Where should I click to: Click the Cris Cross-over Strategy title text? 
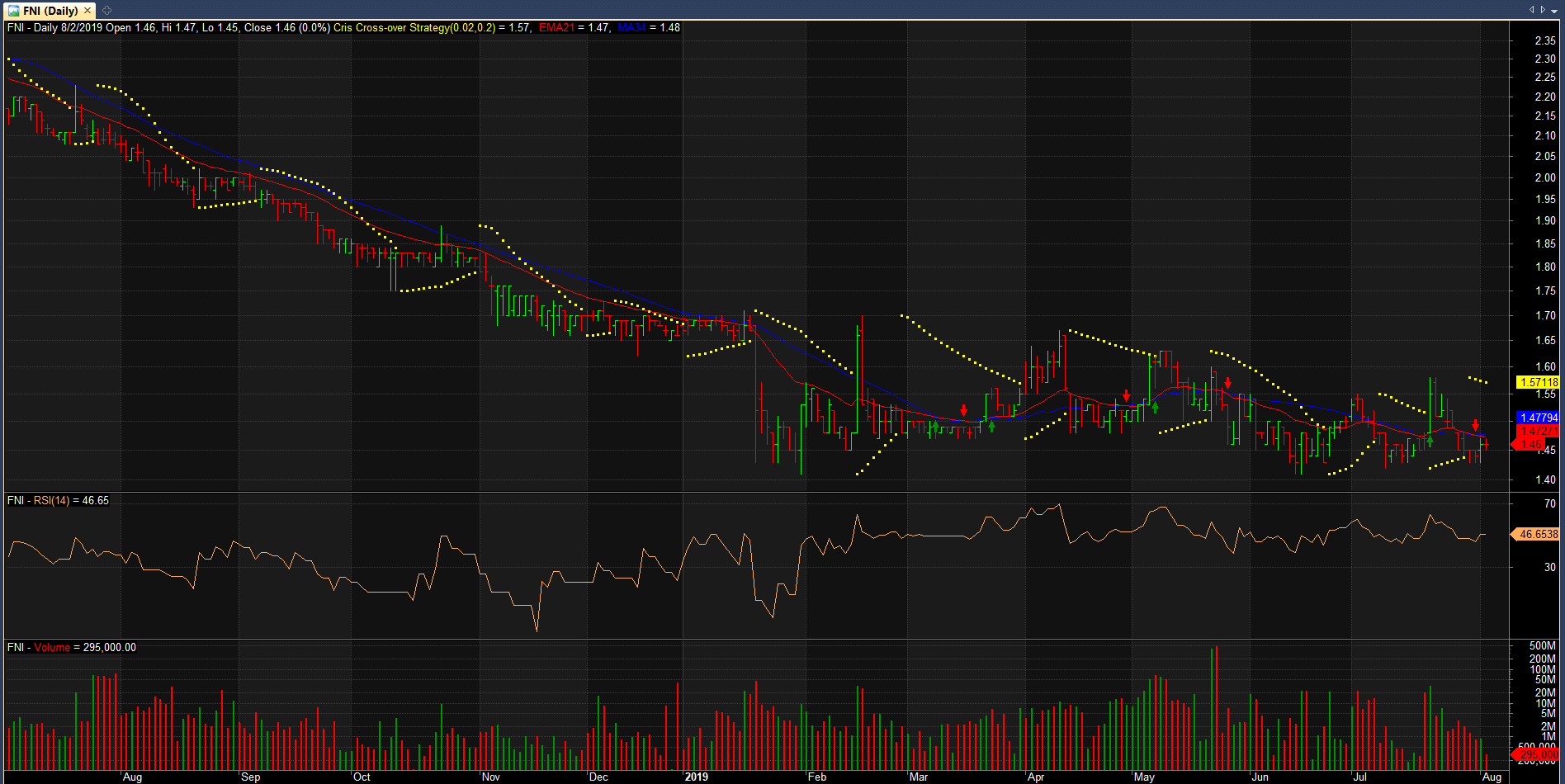[391, 27]
